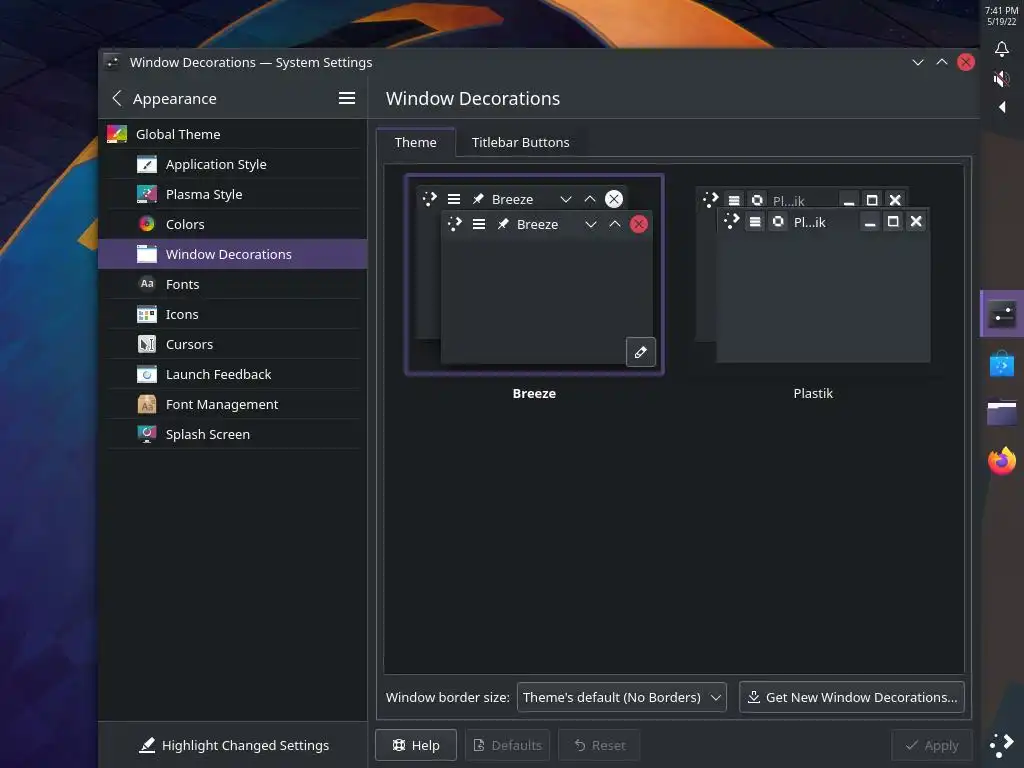Switch to the Theme tab

click(415, 142)
